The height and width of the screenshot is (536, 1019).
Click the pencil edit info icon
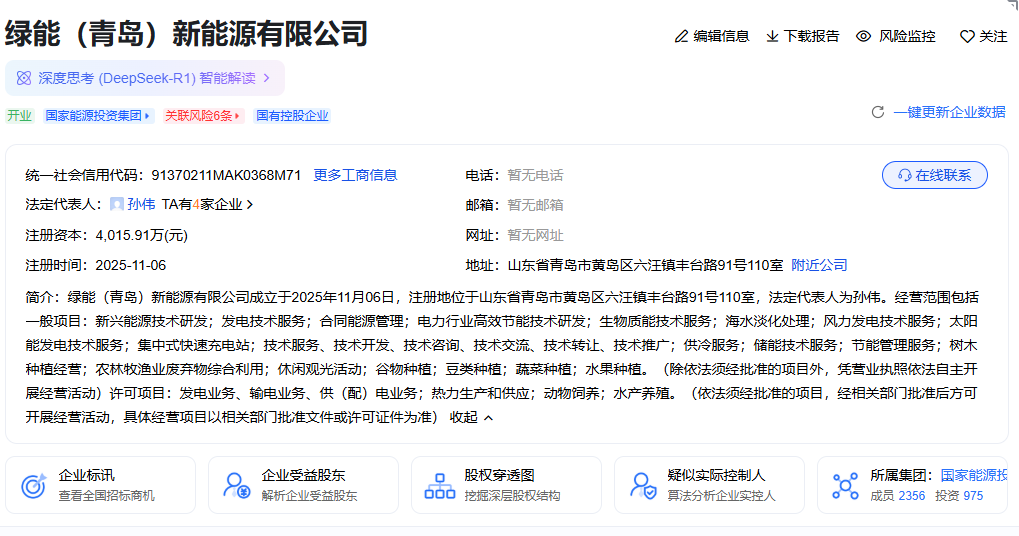(681, 36)
